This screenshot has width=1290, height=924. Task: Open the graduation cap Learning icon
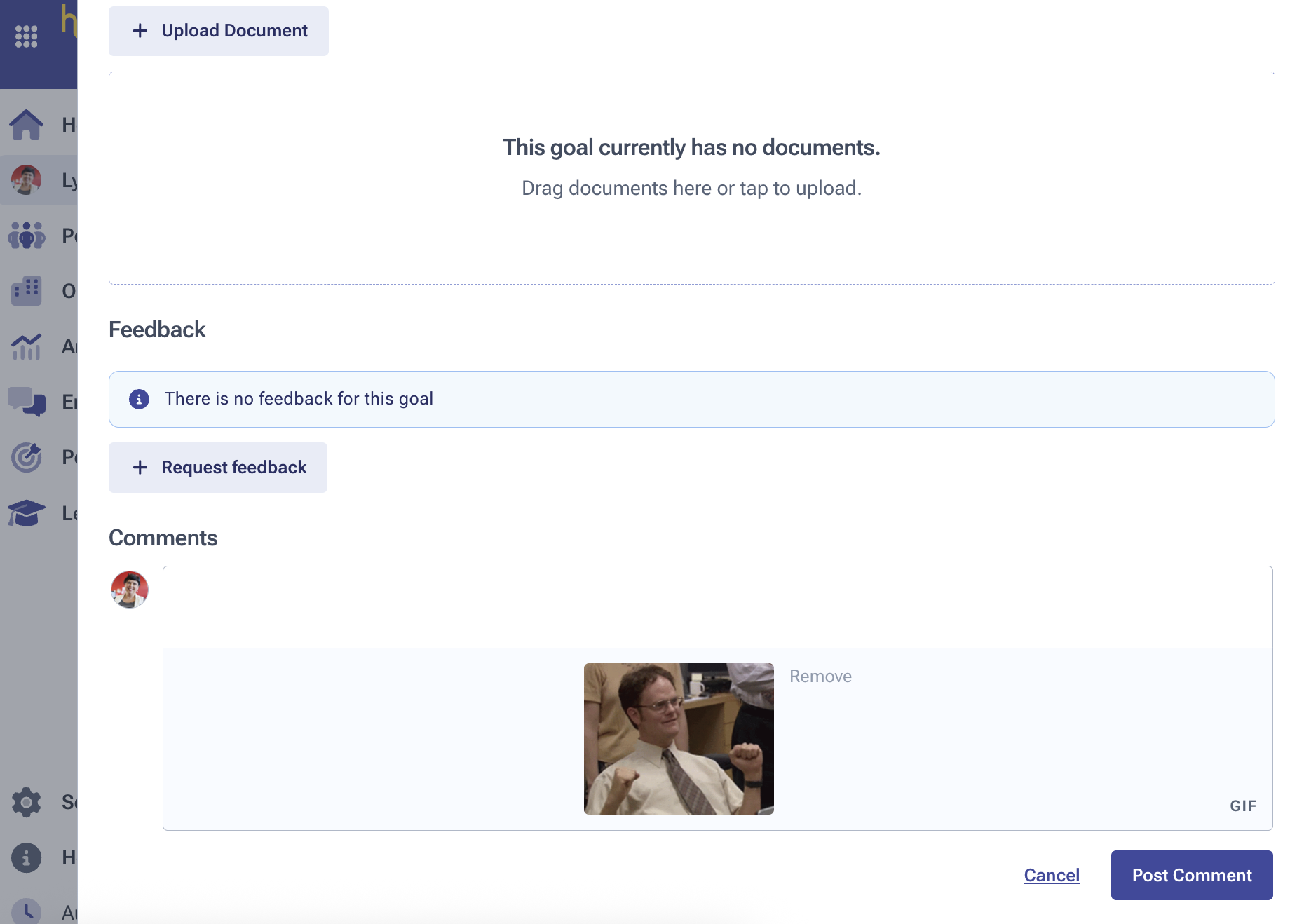(26, 513)
